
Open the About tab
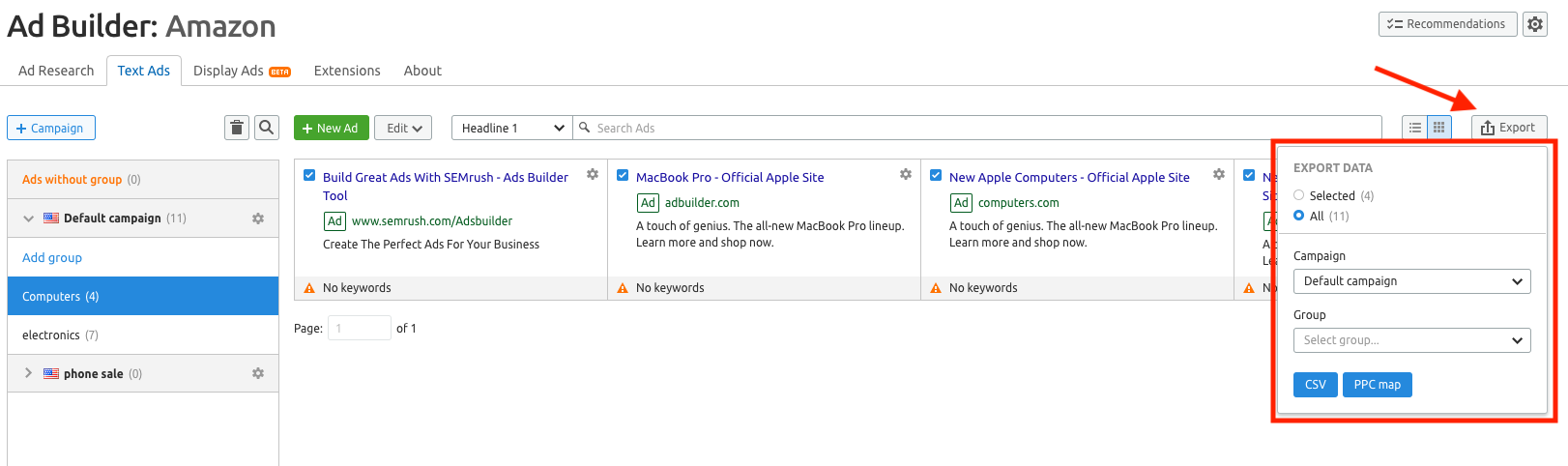point(422,71)
